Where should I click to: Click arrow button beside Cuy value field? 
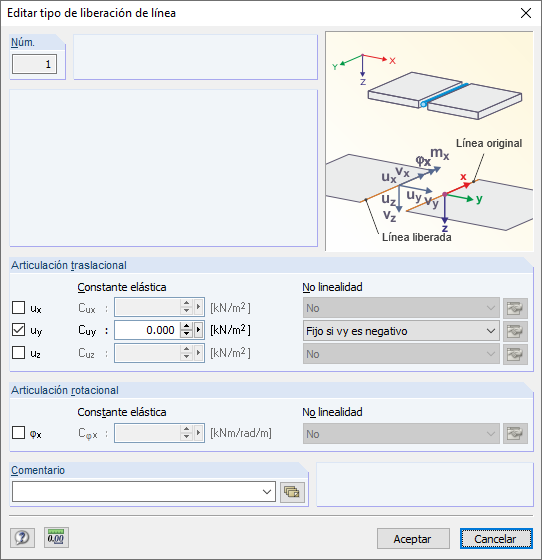[x=199, y=330]
